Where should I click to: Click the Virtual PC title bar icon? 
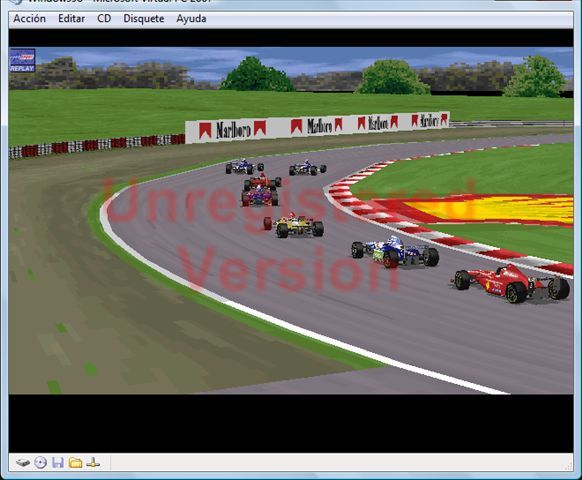pos(16,2)
